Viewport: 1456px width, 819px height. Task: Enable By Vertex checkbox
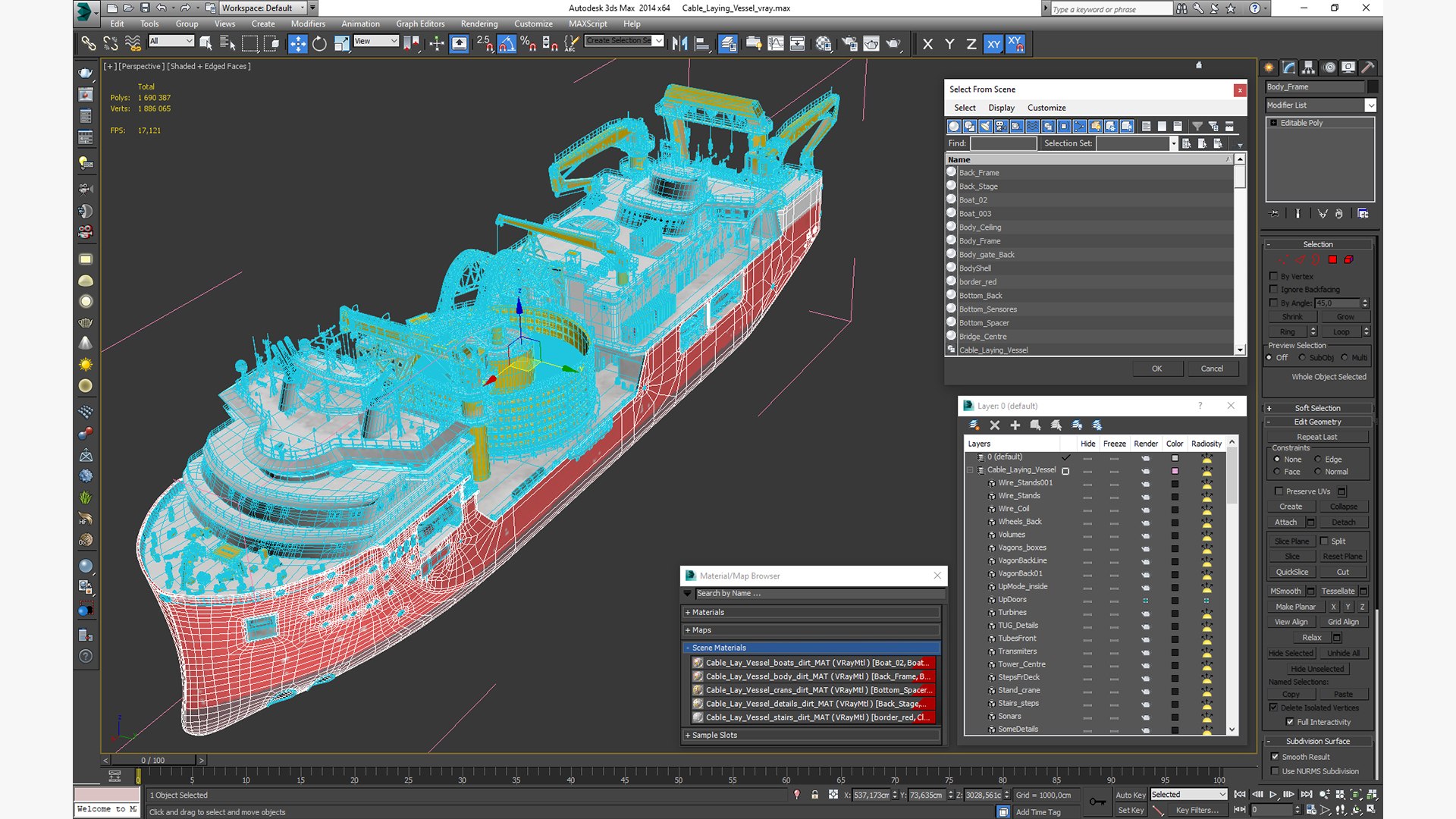click(1274, 276)
